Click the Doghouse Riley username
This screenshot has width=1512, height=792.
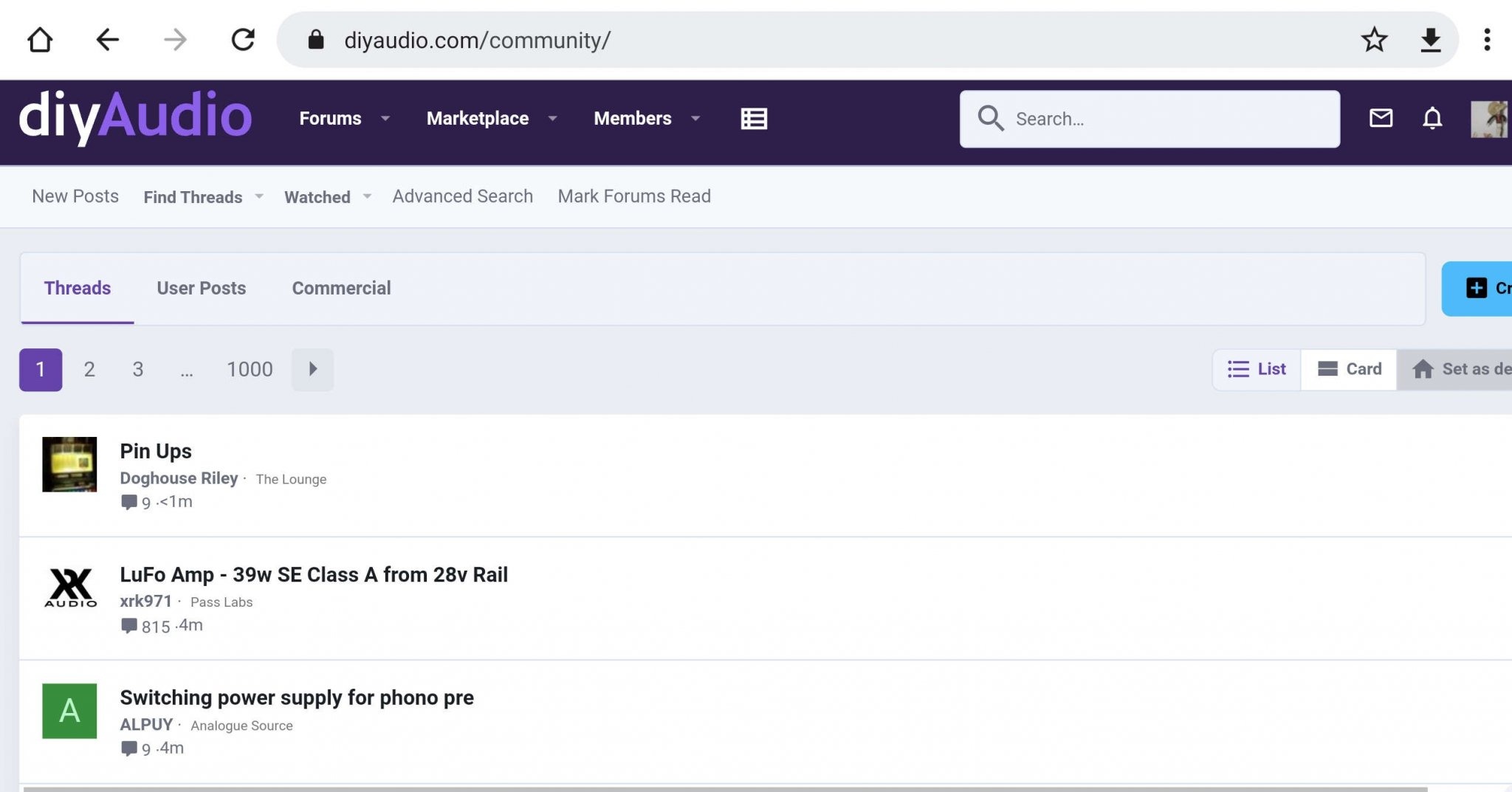coord(179,478)
